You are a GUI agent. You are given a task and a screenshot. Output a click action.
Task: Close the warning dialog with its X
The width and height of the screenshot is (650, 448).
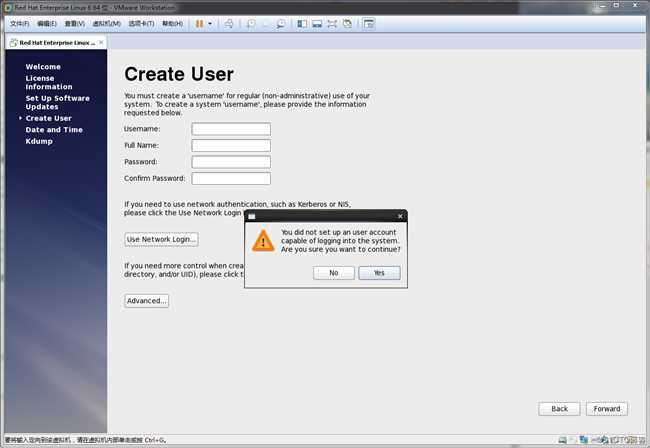coord(400,216)
